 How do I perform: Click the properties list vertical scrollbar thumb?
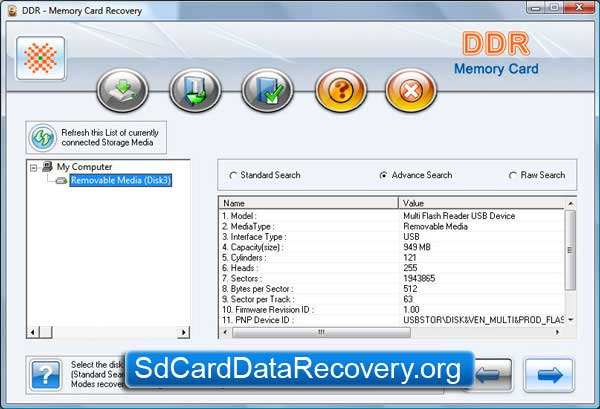pos(570,250)
